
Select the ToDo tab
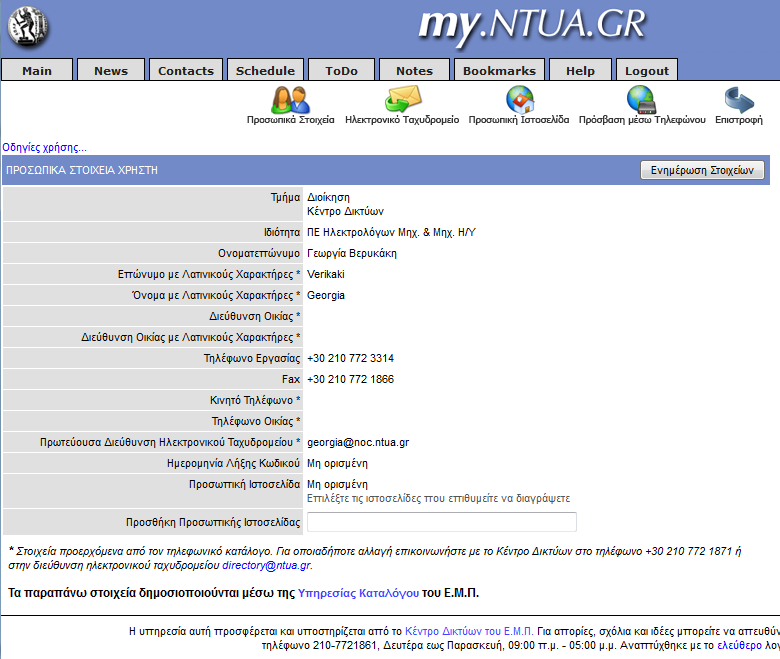pos(341,71)
